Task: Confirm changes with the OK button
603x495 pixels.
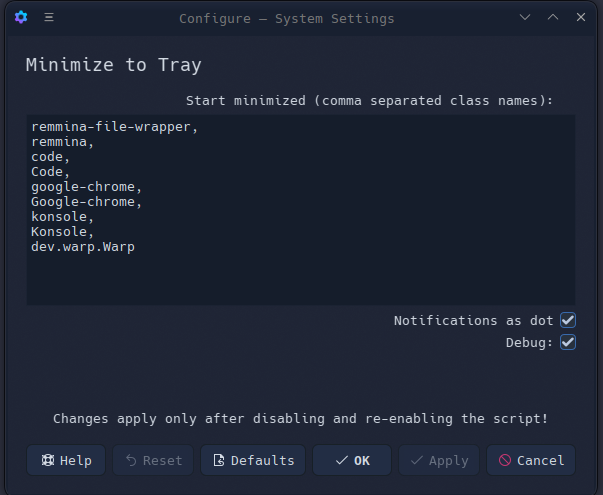Action: (352, 460)
